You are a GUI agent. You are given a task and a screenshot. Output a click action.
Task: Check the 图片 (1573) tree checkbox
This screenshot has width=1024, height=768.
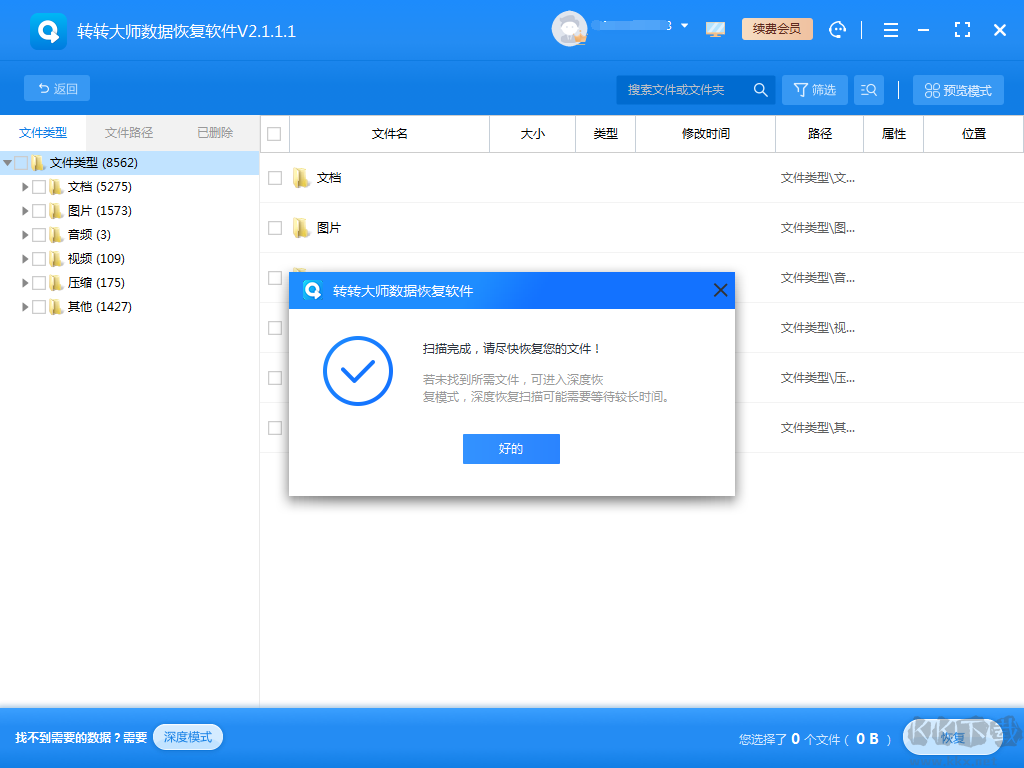(39, 211)
